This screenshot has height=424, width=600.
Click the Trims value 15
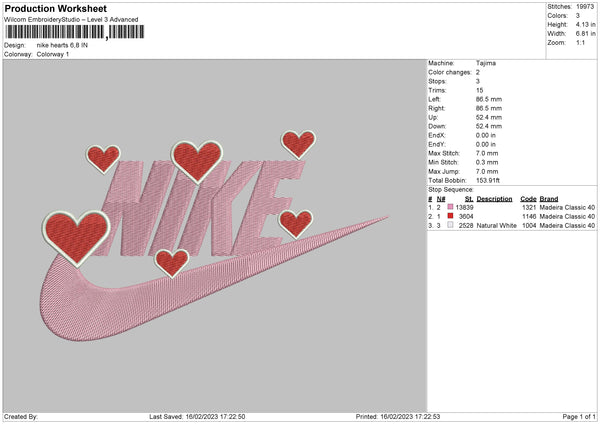(479, 90)
